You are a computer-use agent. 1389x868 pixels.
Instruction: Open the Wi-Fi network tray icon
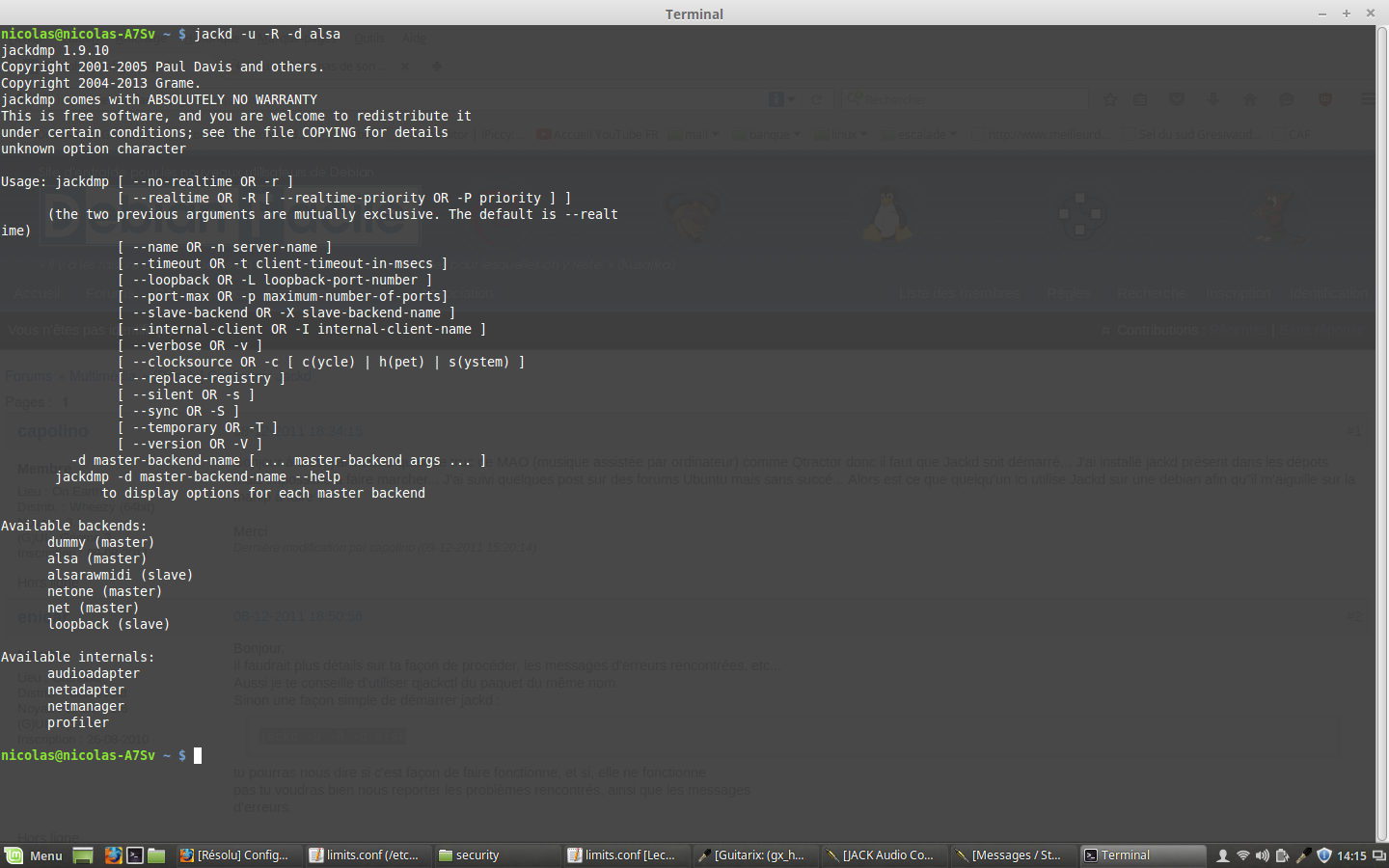pos(1243,855)
